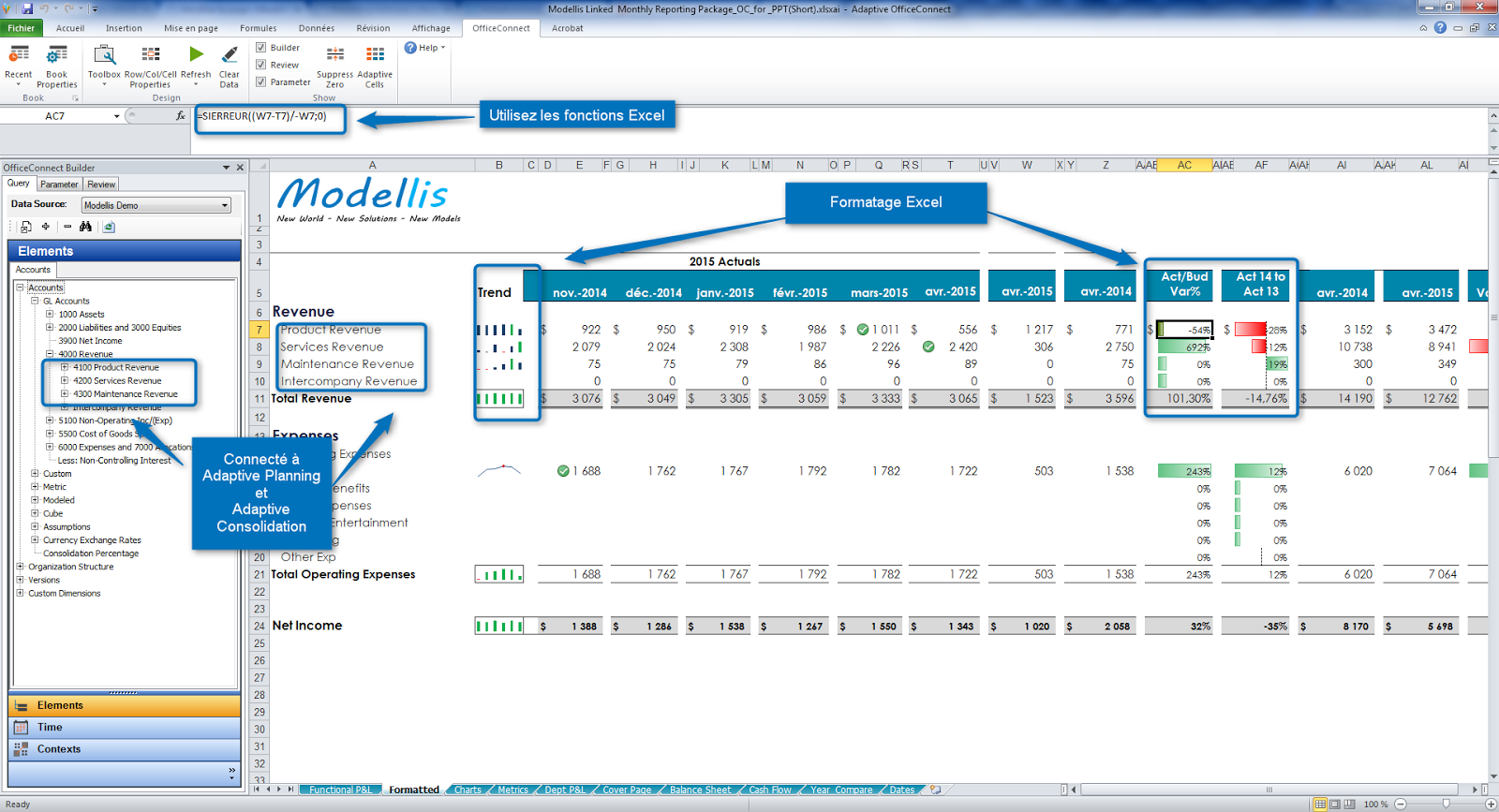Open the Données ribbon tab
Screen dimensions: 1499x812
coord(317,28)
